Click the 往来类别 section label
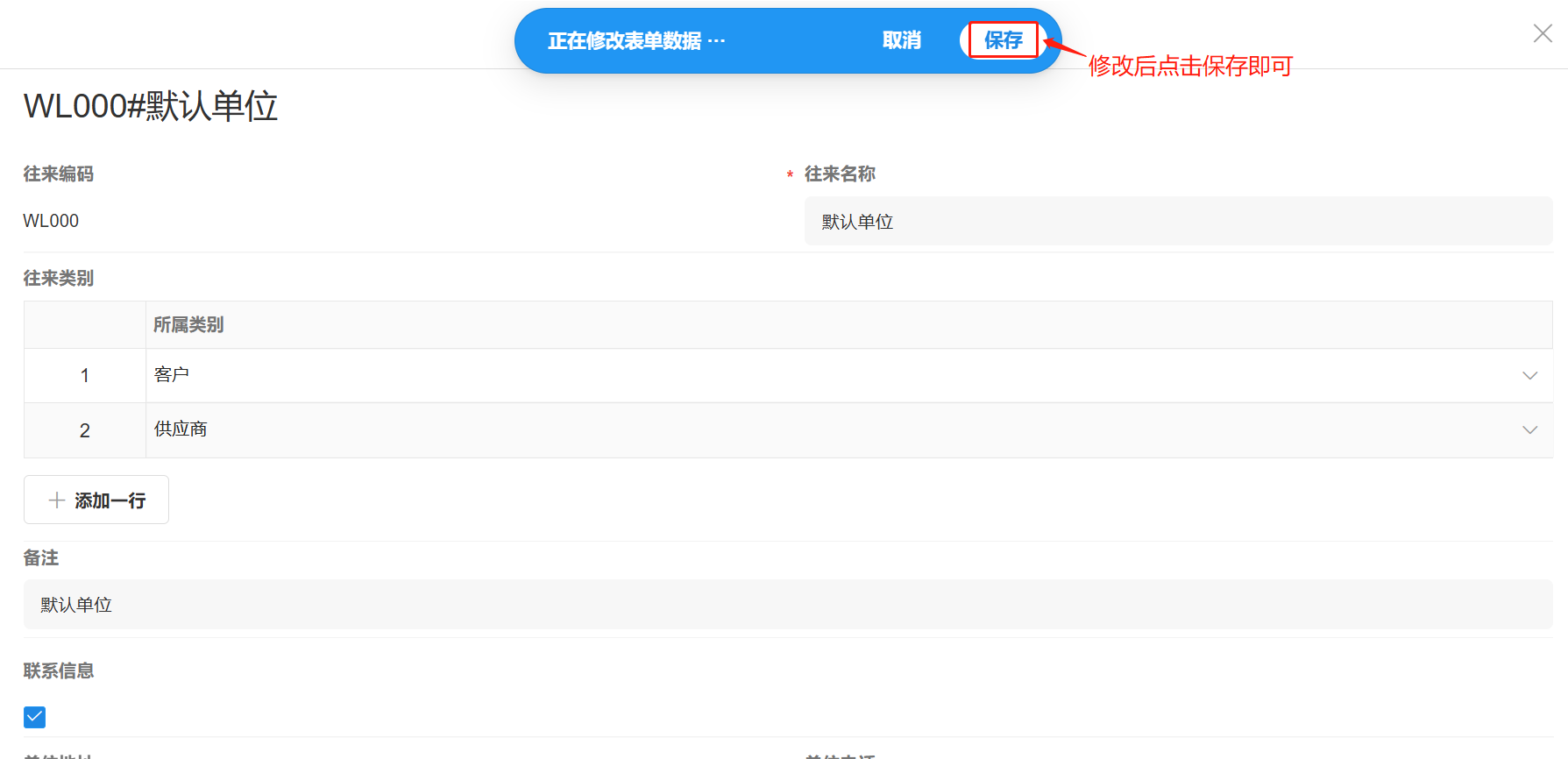Screen dimensions: 1568x759 (x=58, y=278)
